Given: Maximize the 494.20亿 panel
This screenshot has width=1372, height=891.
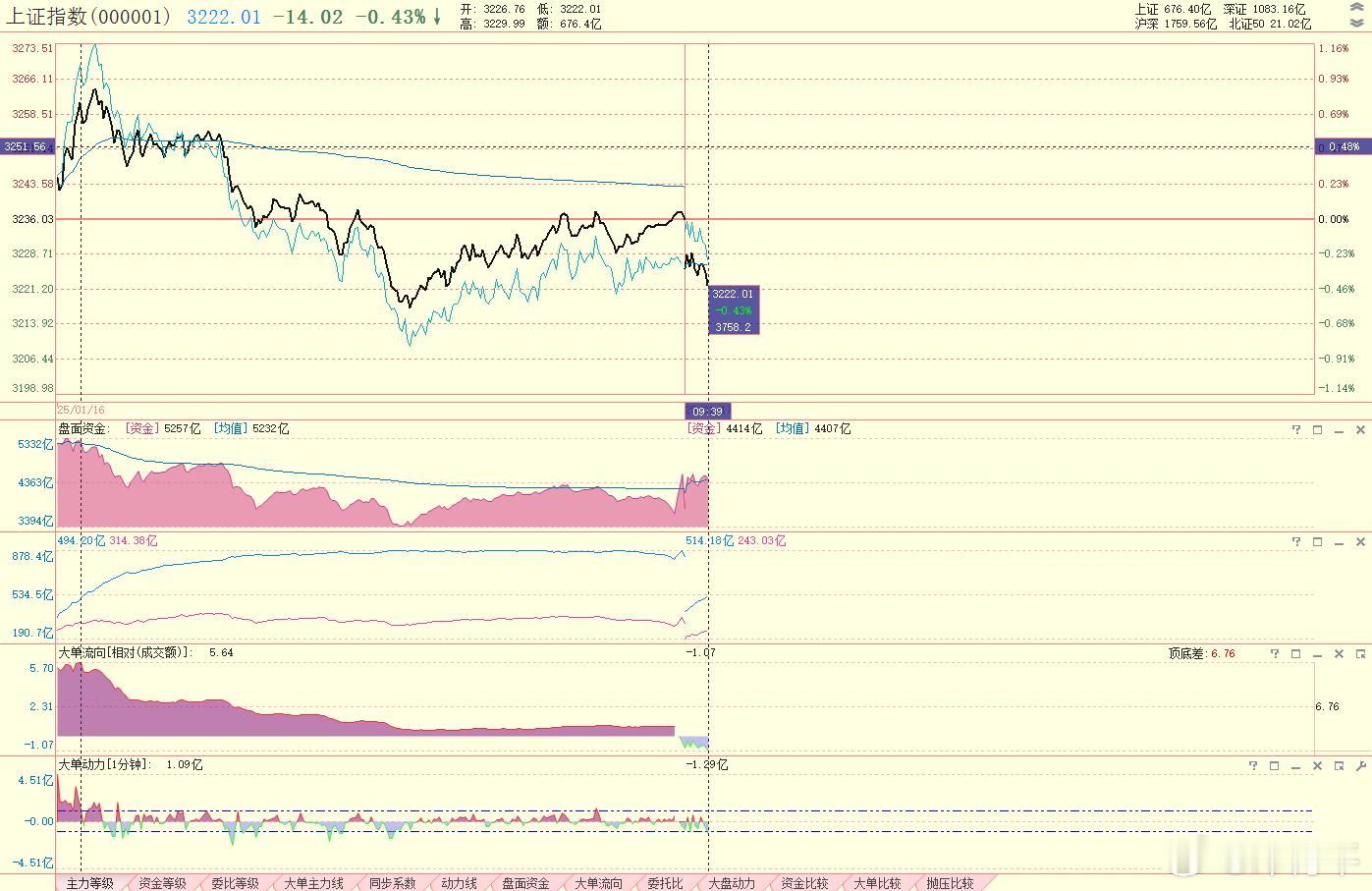Looking at the screenshot, I should click(x=1318, y=542).
